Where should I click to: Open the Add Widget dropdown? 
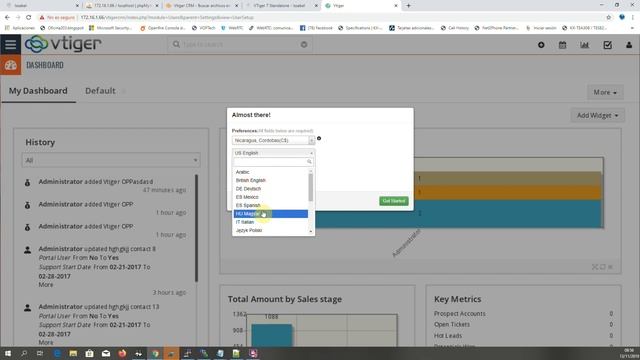tap(597, 116)
